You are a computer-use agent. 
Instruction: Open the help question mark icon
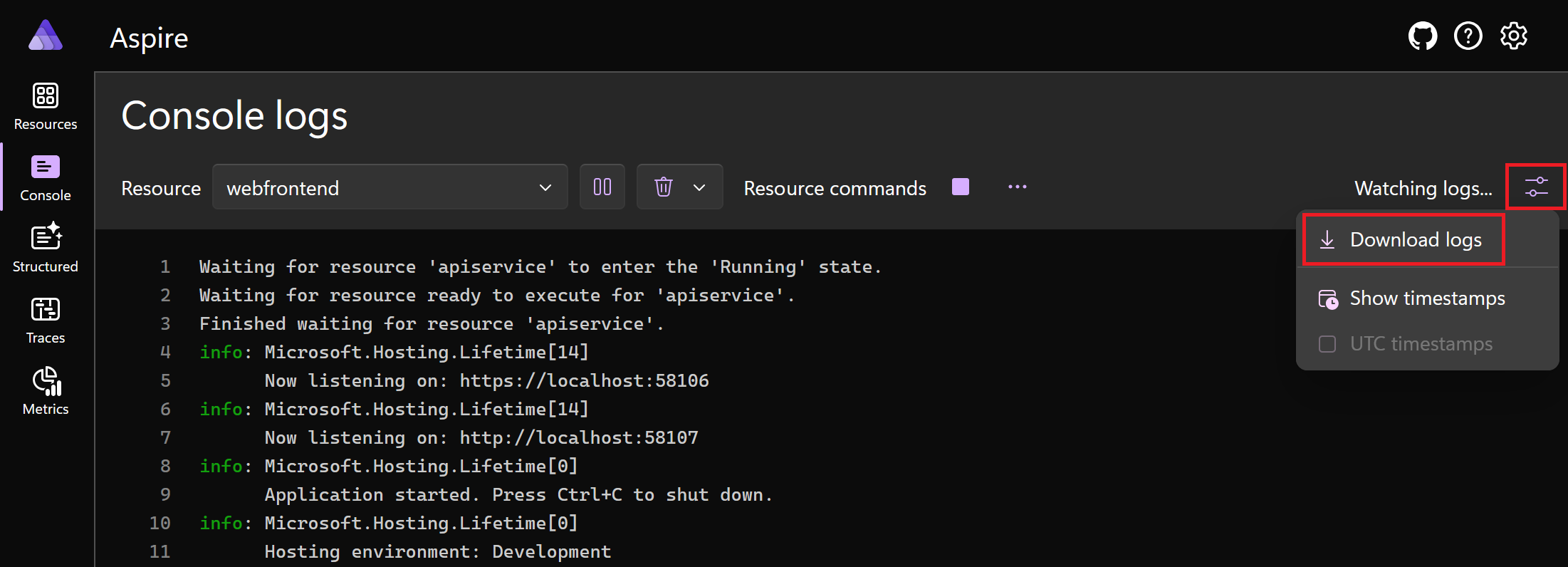click(x=1468, y=36)
